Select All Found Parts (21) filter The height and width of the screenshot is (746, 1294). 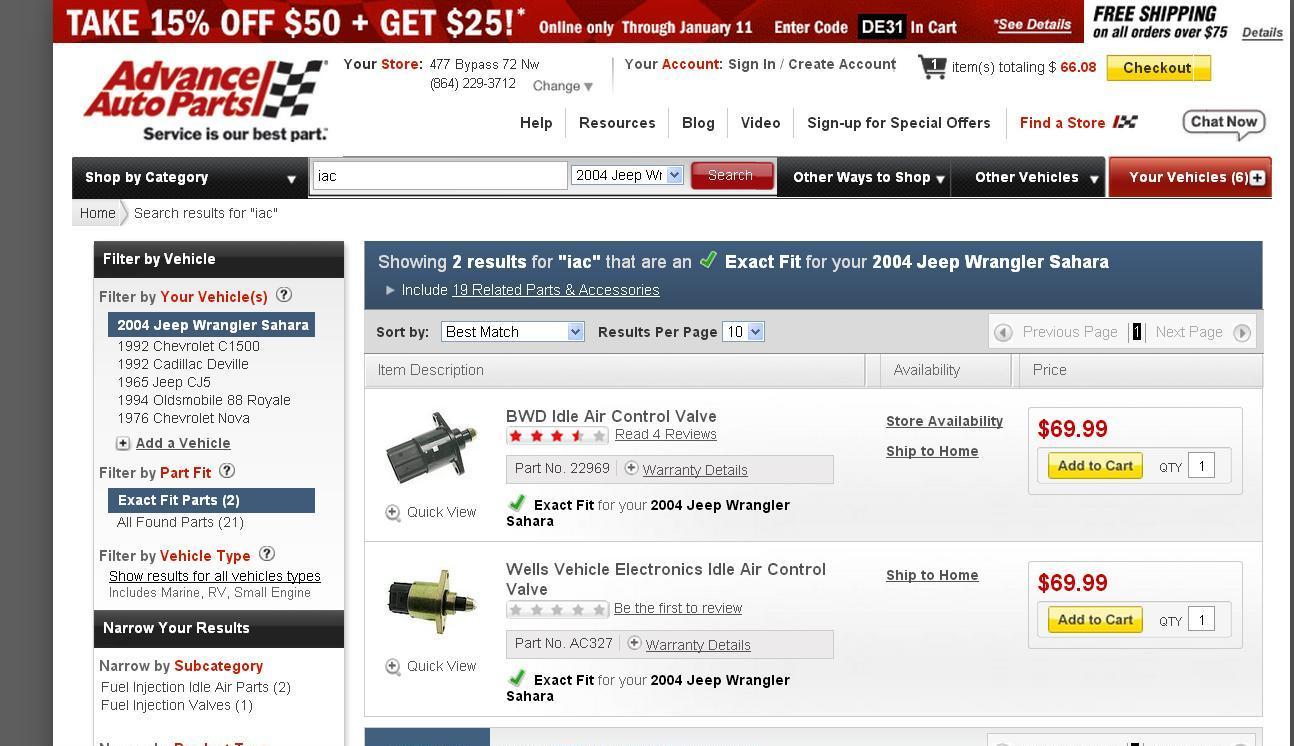(x=180, y=522)
